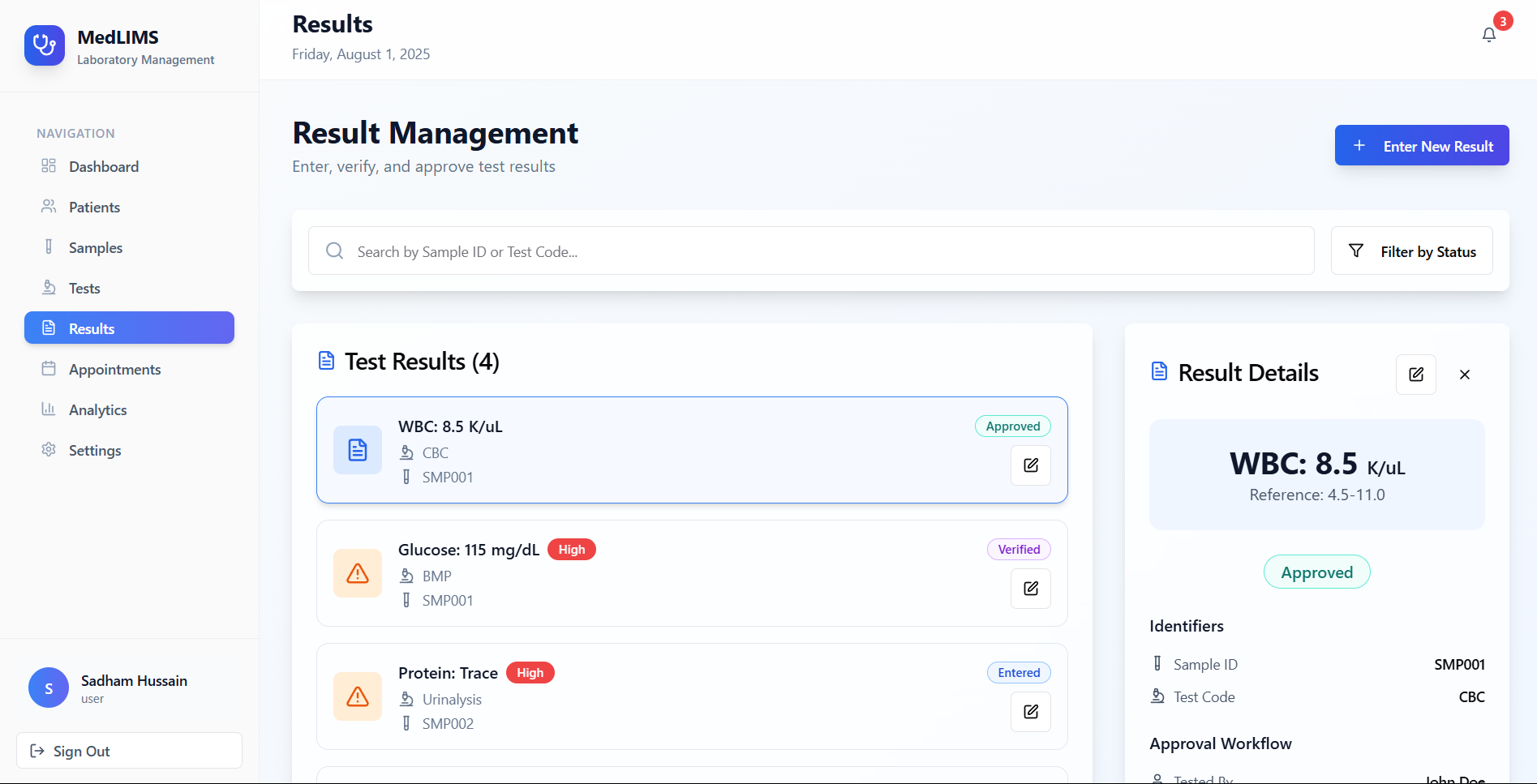Click the user avatar with letter S
The height and width of the screenshot is (784, 1537).
49,688
